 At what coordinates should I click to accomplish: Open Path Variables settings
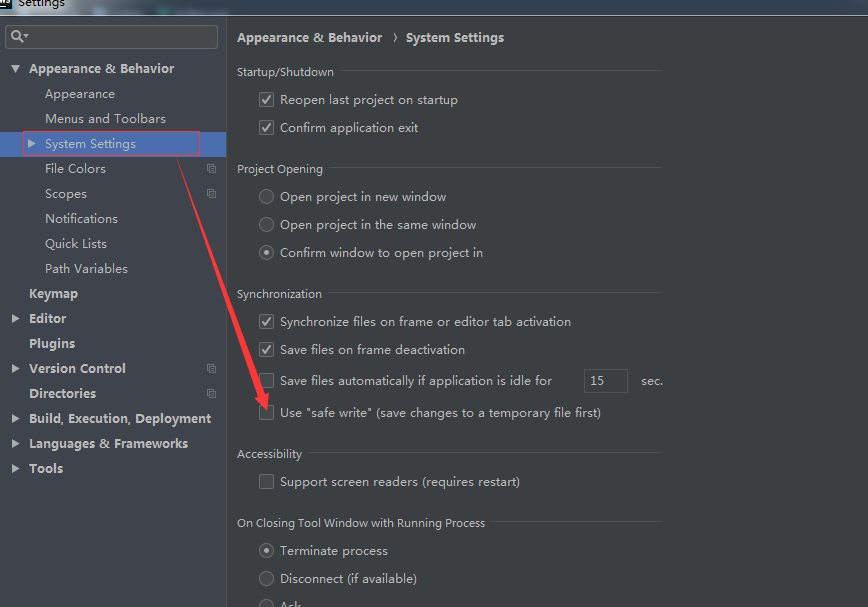pyautogui.click(x=86, y=269)
